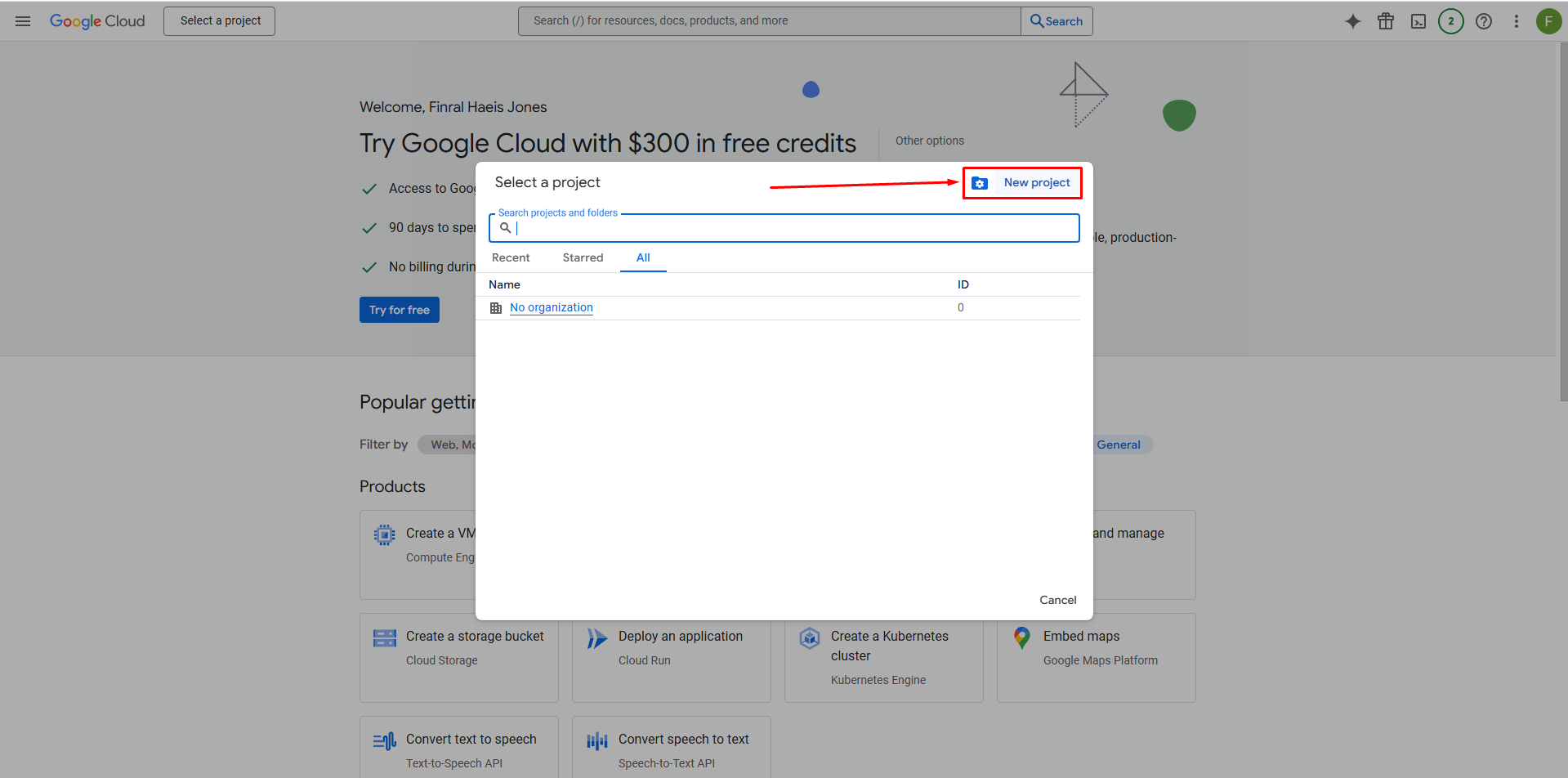1568x778 pixels.
Task: Open the Select a project picker
Action: point(218,20)
